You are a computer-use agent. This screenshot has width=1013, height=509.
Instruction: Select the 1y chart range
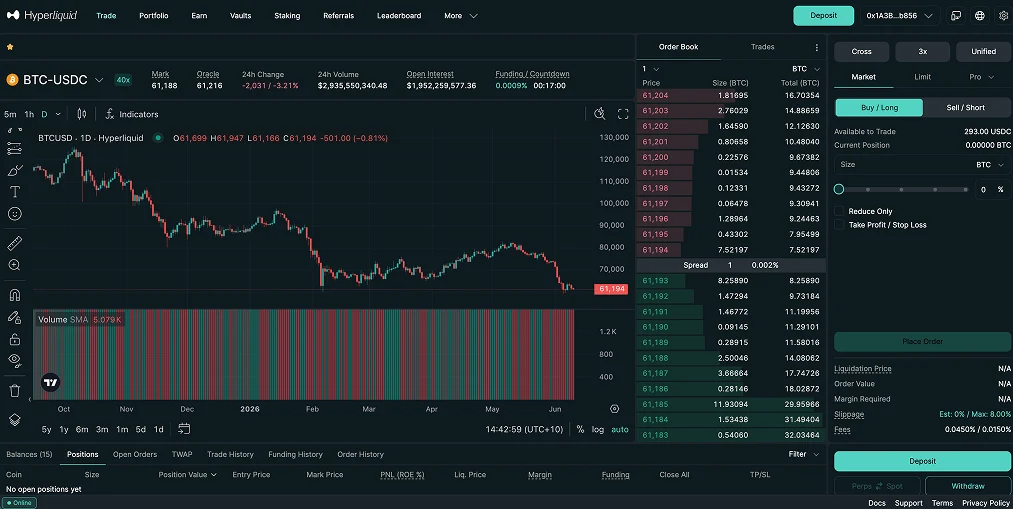point(64,429)
